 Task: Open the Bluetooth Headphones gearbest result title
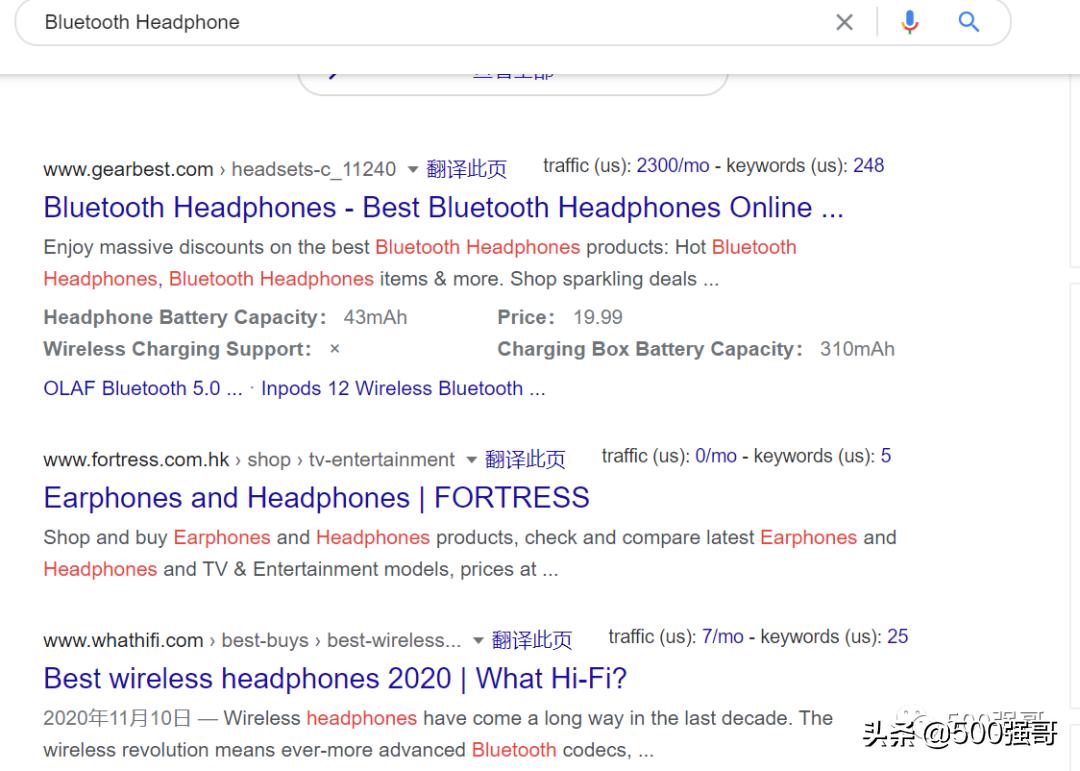443,207
